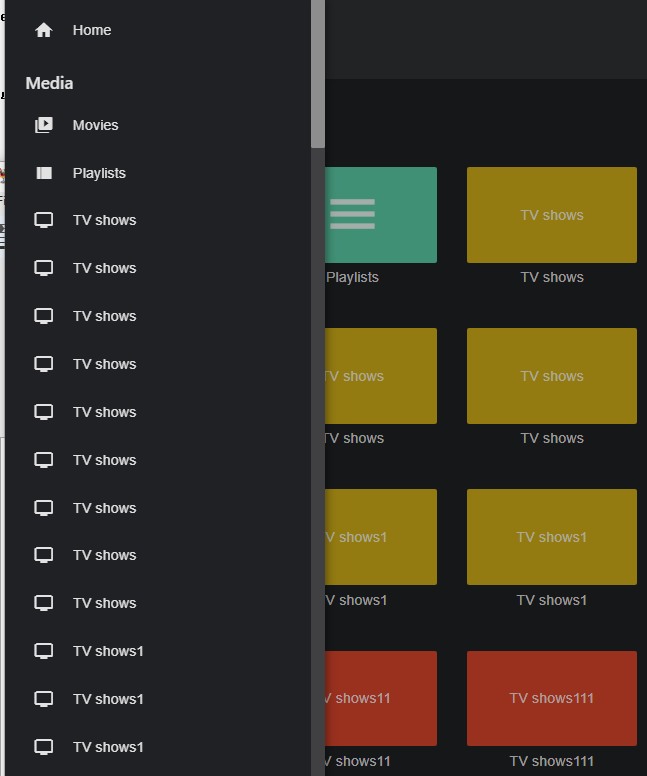
Task: Open the green Playlists card
Action: click(380, 214)
